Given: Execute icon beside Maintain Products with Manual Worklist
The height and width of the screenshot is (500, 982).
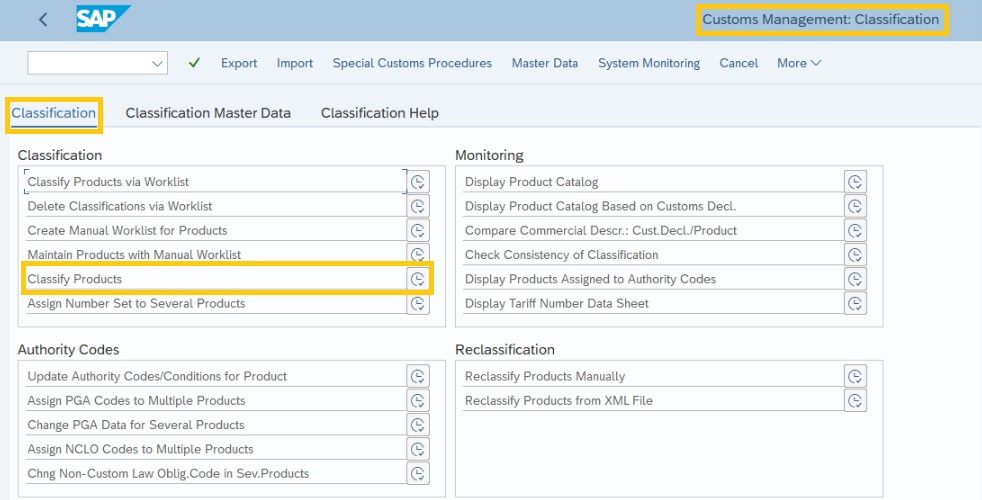Looking at the screenshot, I should pos(418,253).
